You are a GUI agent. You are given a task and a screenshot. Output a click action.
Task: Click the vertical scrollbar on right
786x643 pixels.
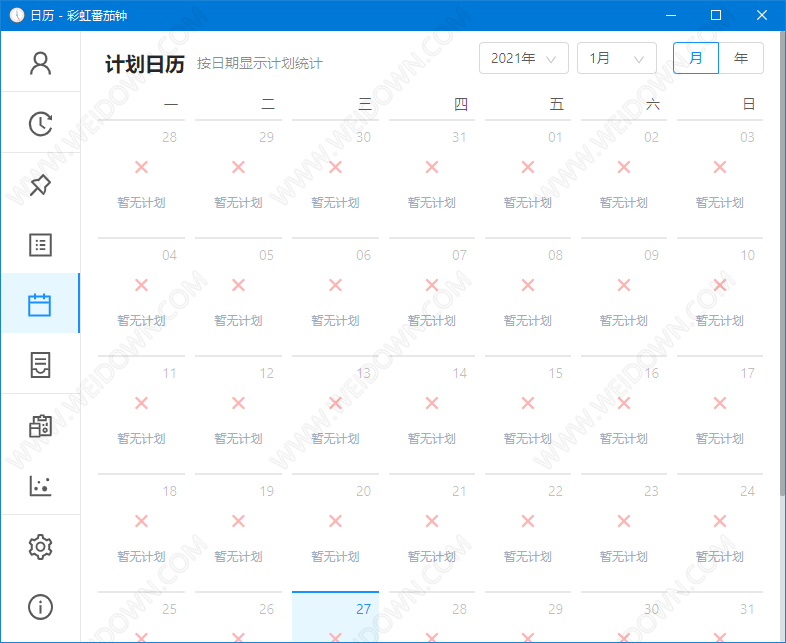click(781, 300)
